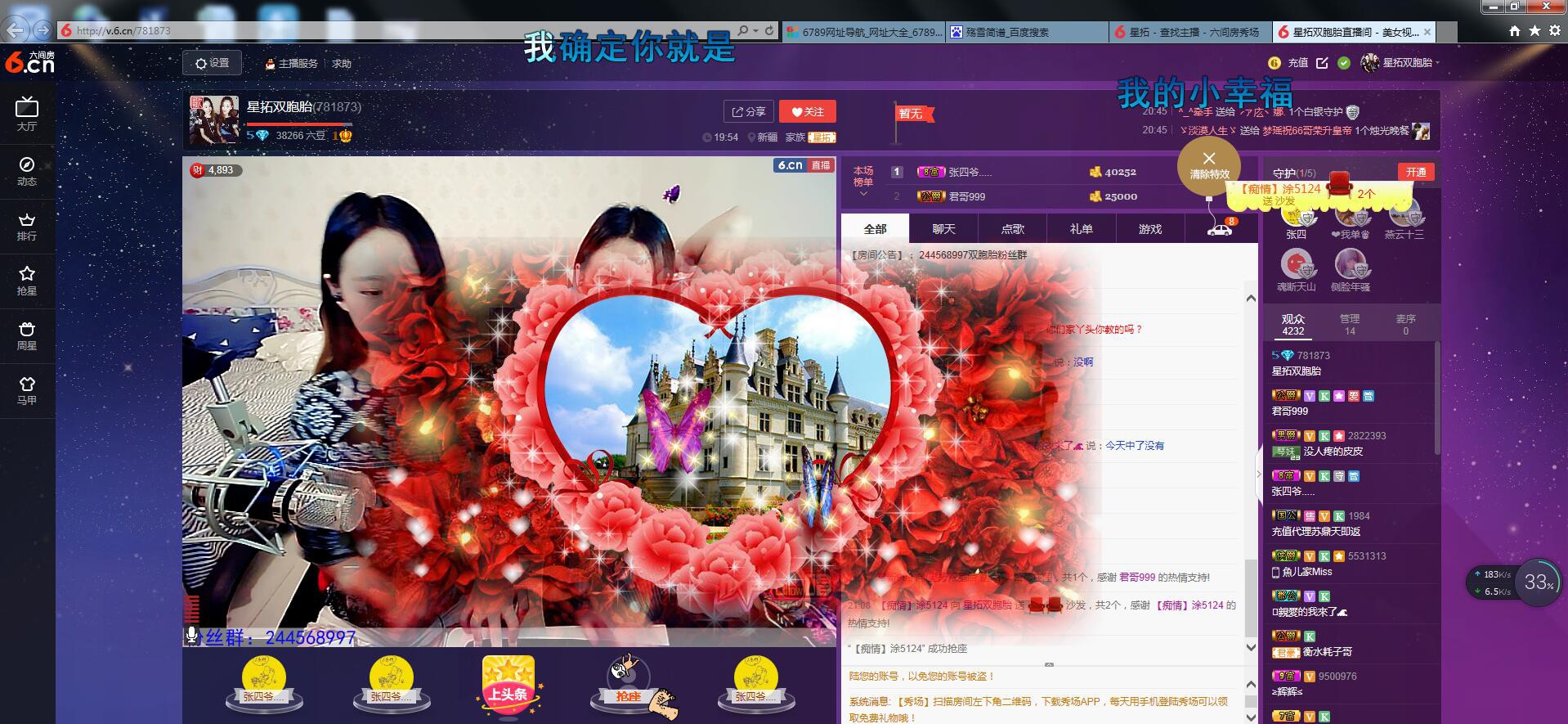The width and height of the screenshot is (1568, 724).
Task: Click the red 关注 follow button
Action: click(x=807, y=112)
